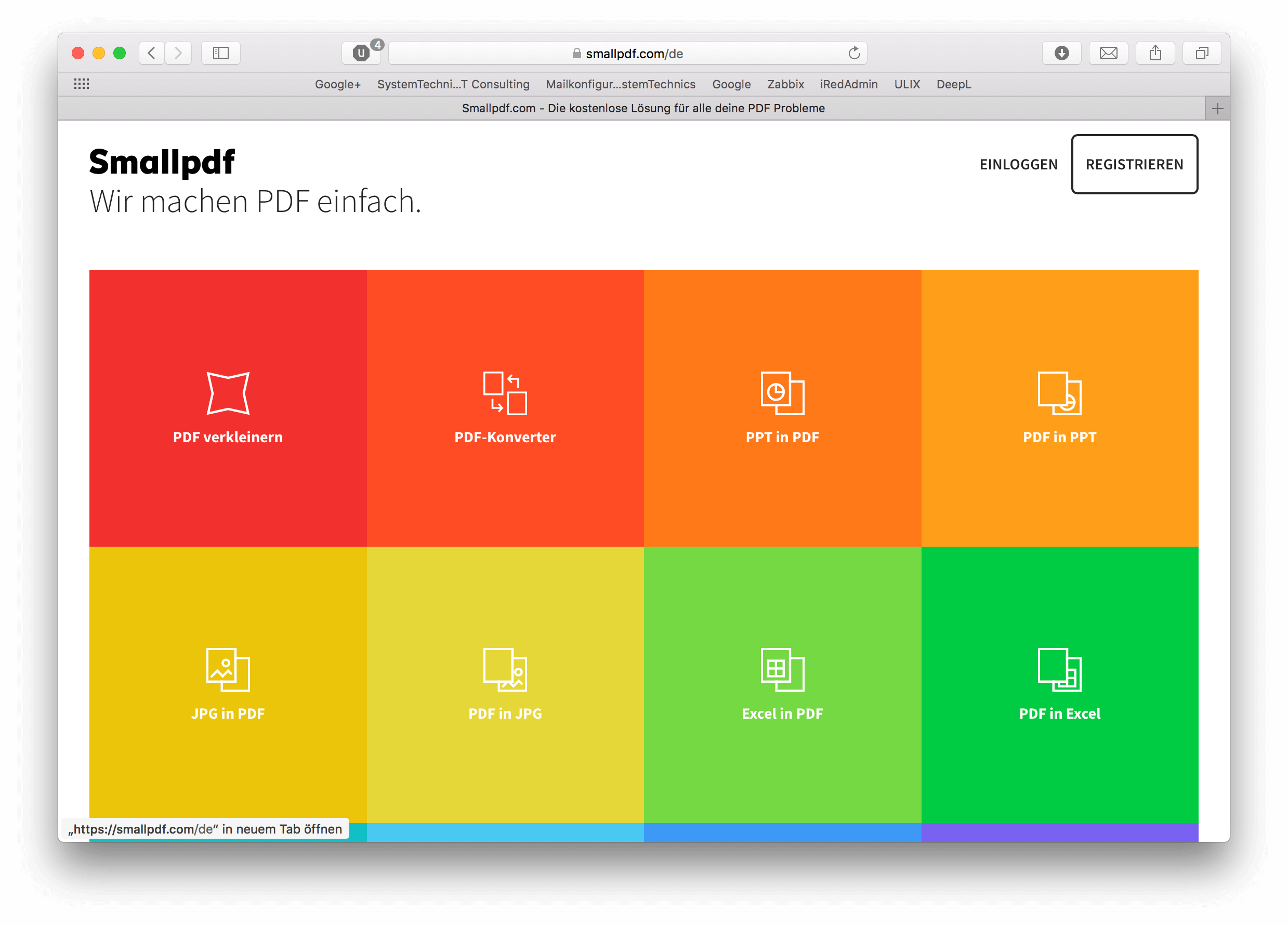This screenshot has height=925, width=1288.
Task: Show Safari downloads
Action: 1061,54
